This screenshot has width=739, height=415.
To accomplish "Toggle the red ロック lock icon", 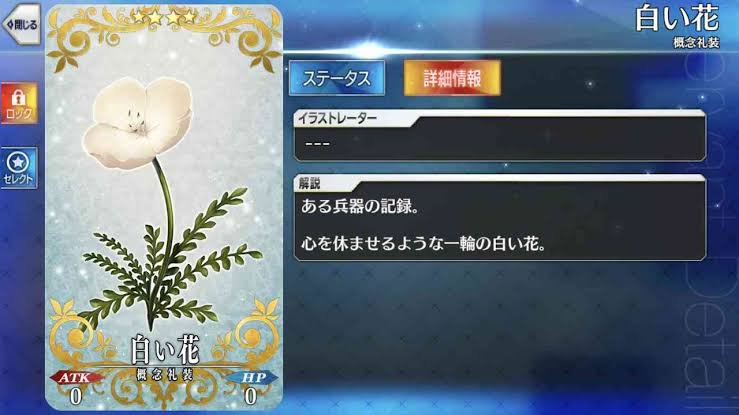I will 19,103.
